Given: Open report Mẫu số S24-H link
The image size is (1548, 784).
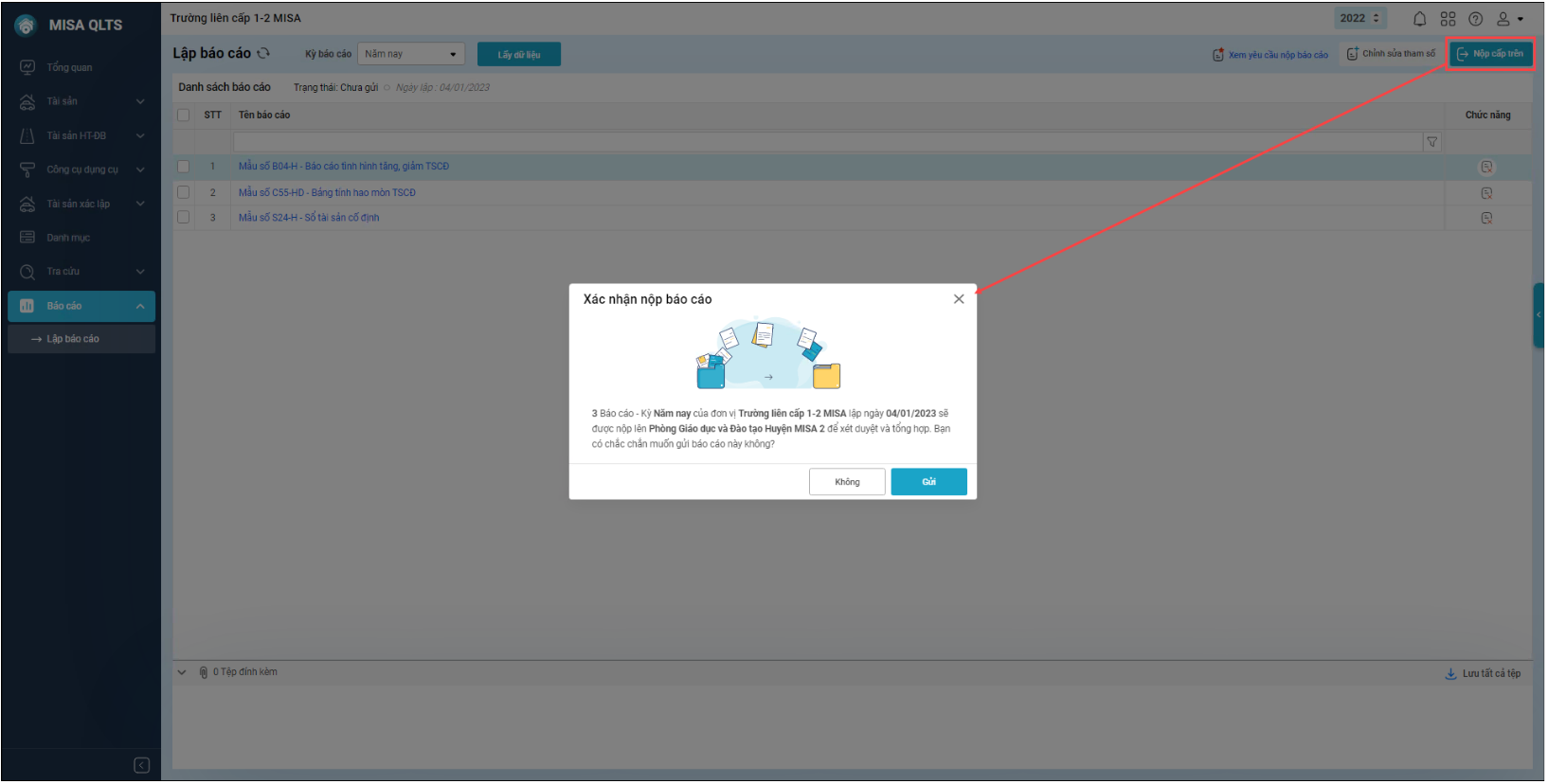Looking at the screenshot, I should 309,218.
